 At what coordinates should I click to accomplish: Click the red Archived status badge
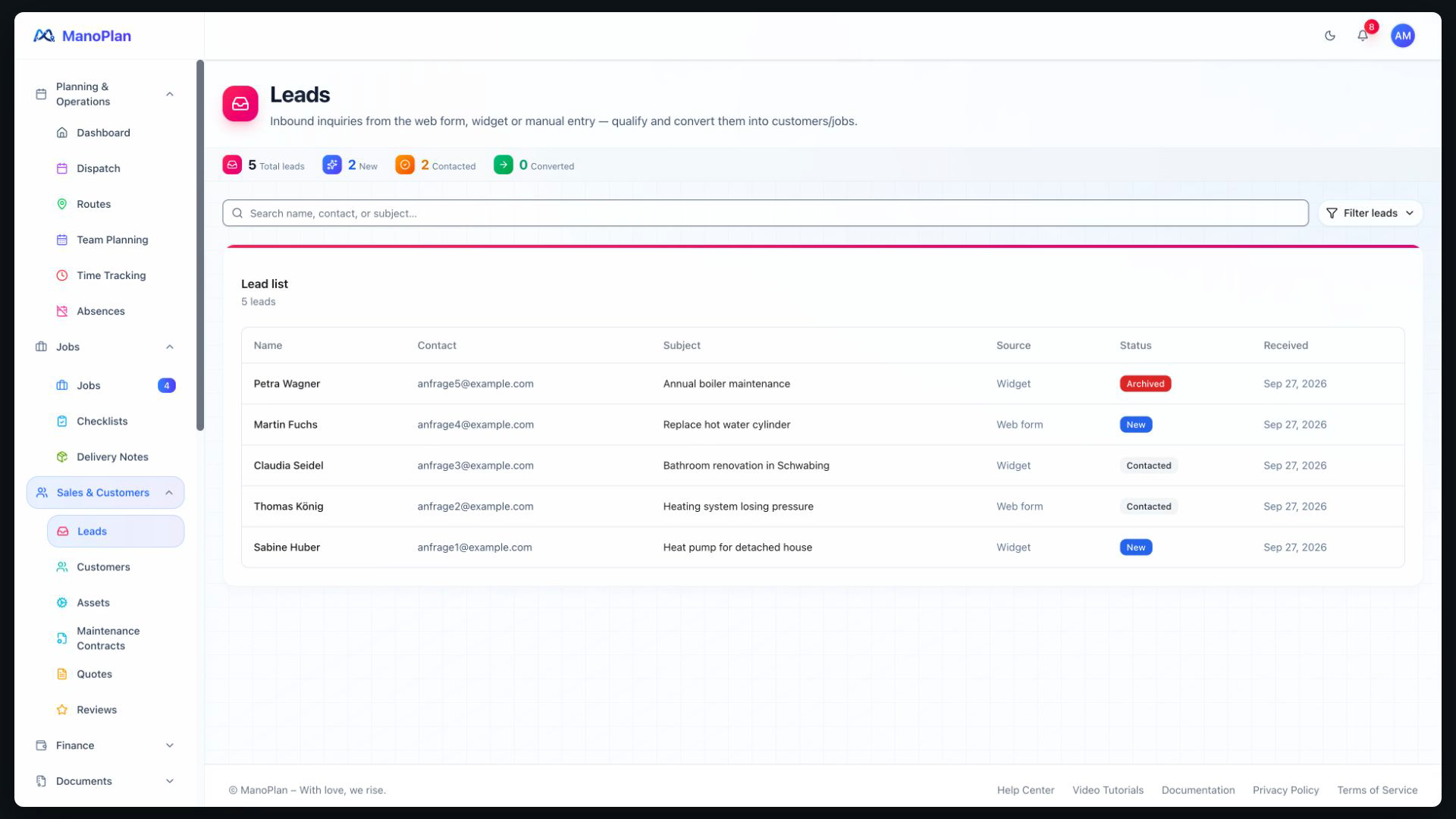click(1145, 384)
